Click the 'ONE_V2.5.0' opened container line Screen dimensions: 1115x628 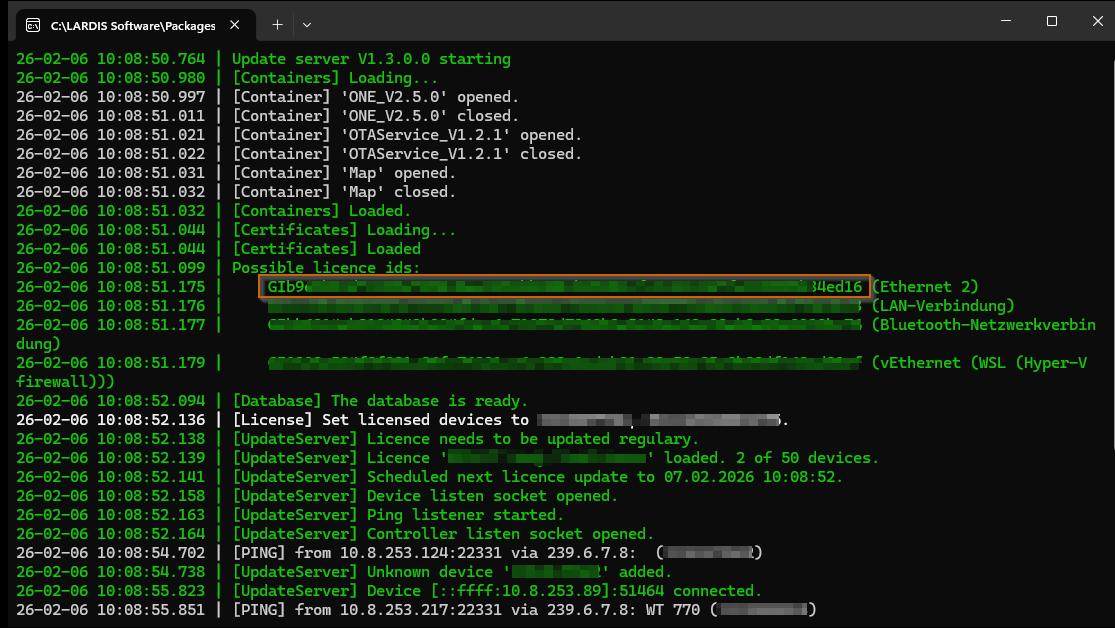[x=375, y=97]
